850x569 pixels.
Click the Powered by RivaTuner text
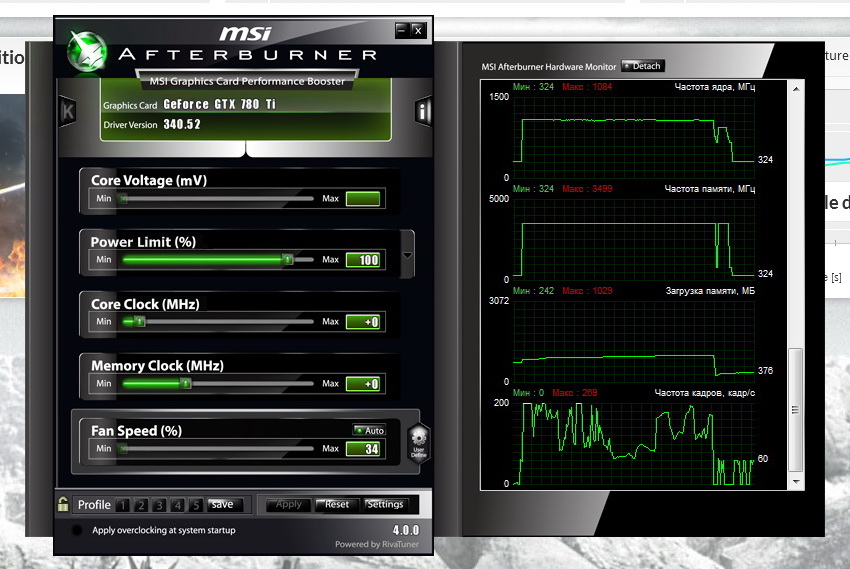coord(377,544)
